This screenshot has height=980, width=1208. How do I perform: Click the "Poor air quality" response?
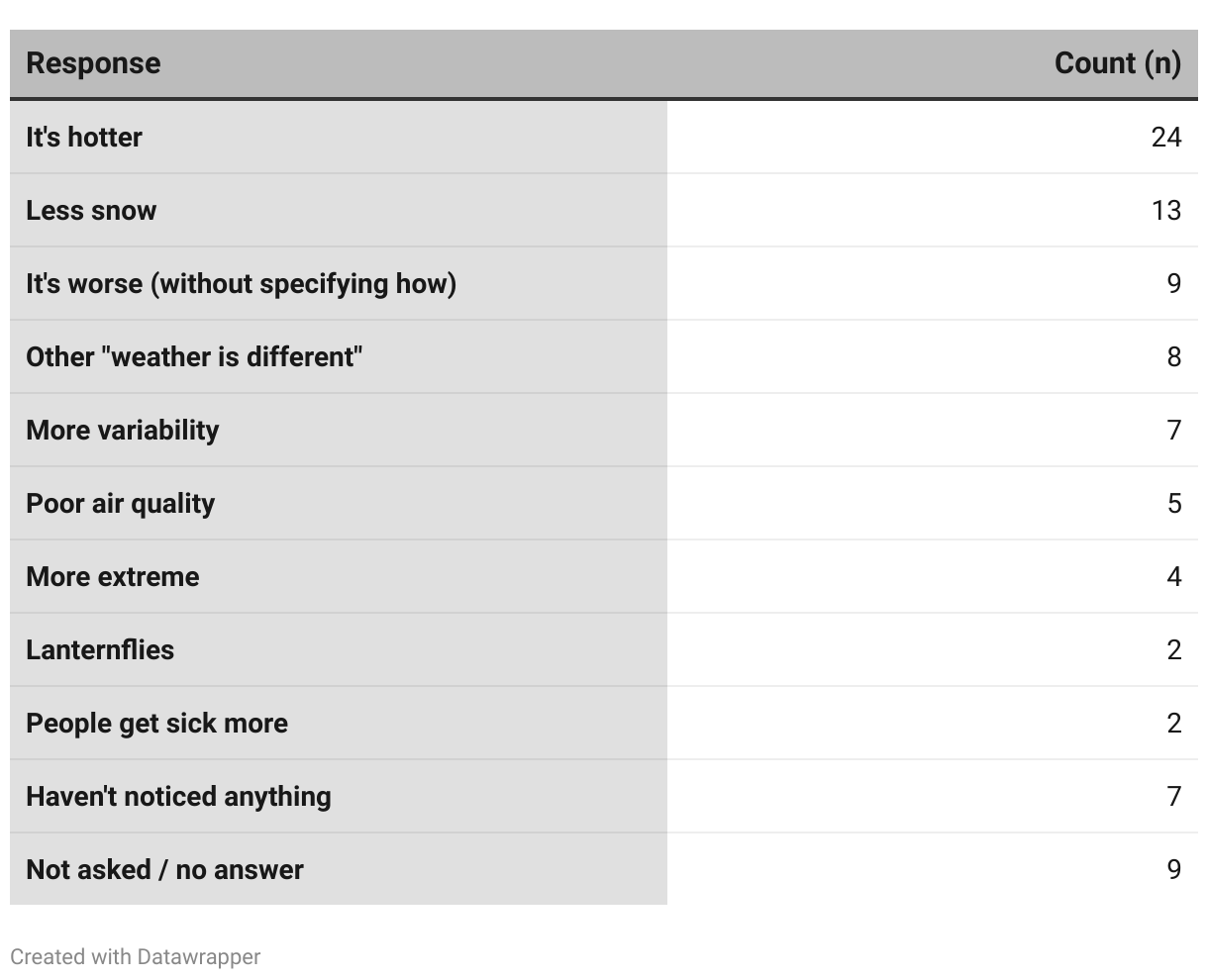tap(120, 503)
